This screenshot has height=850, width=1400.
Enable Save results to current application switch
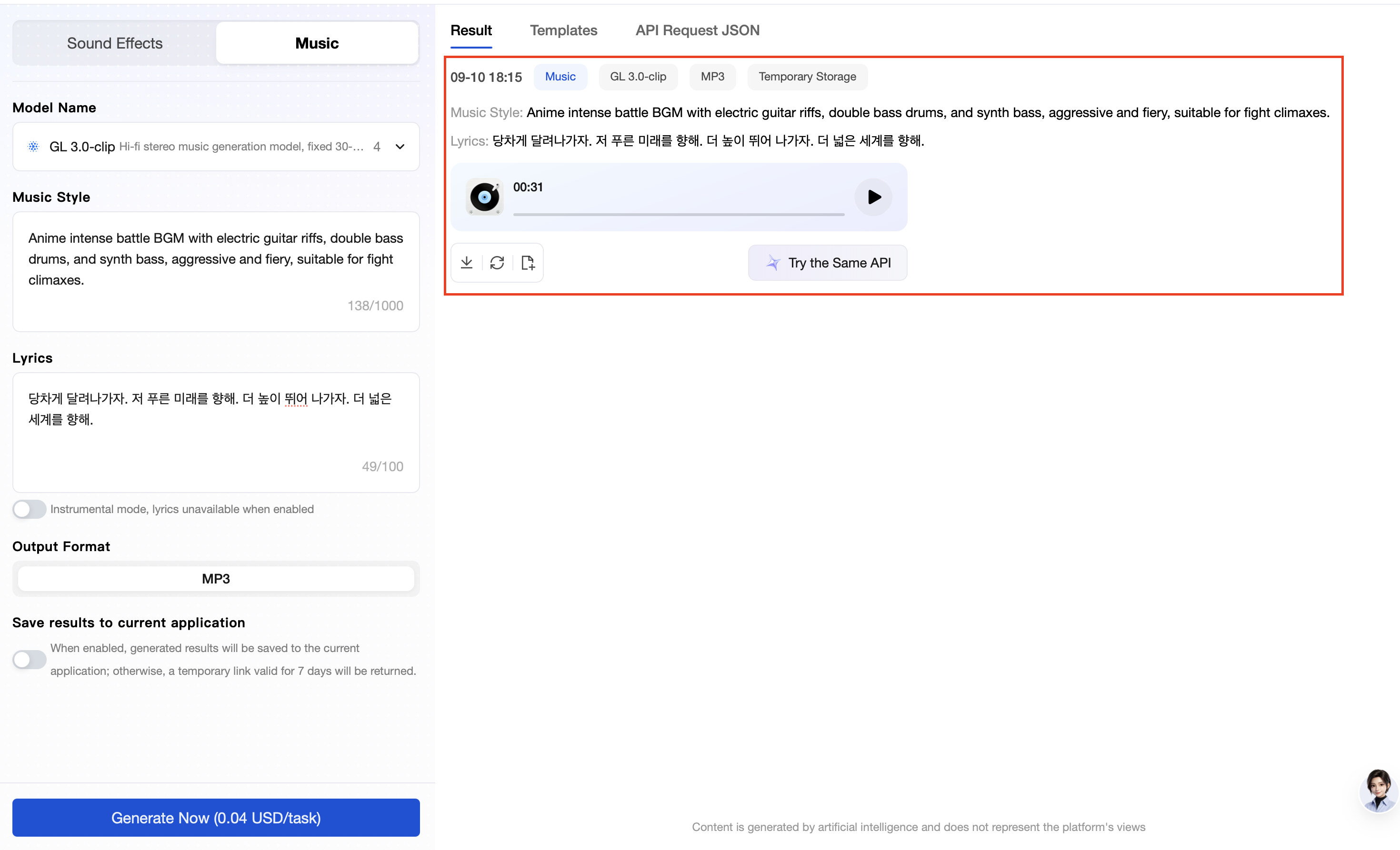click(x=30, y=660)
